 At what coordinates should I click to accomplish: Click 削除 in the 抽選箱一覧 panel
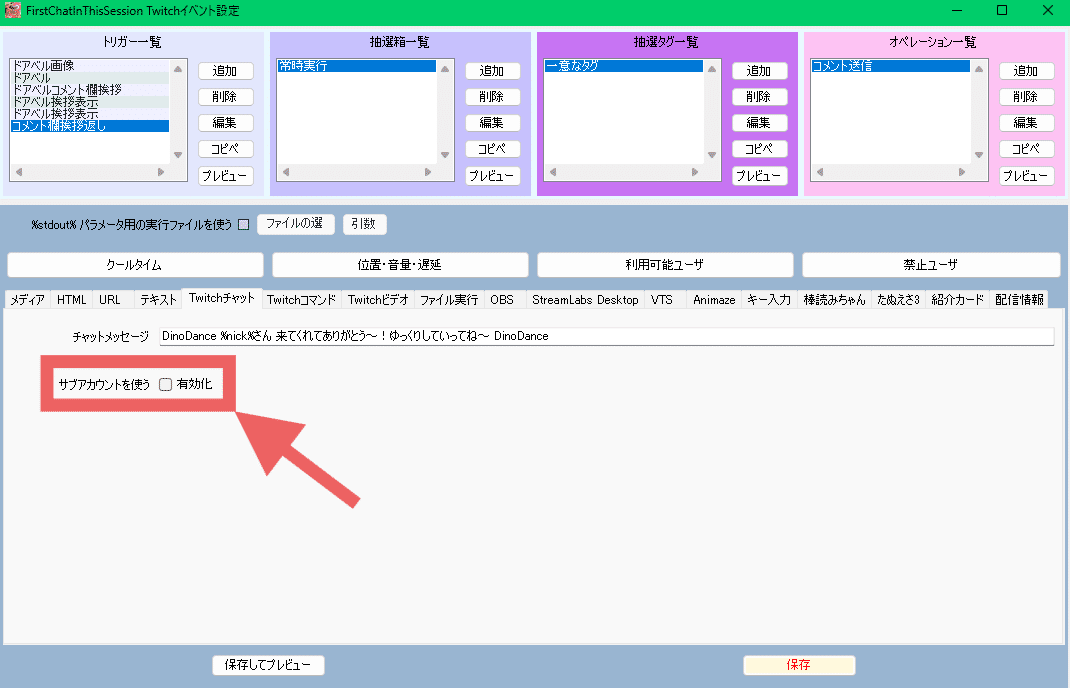[x=492, y=96]
